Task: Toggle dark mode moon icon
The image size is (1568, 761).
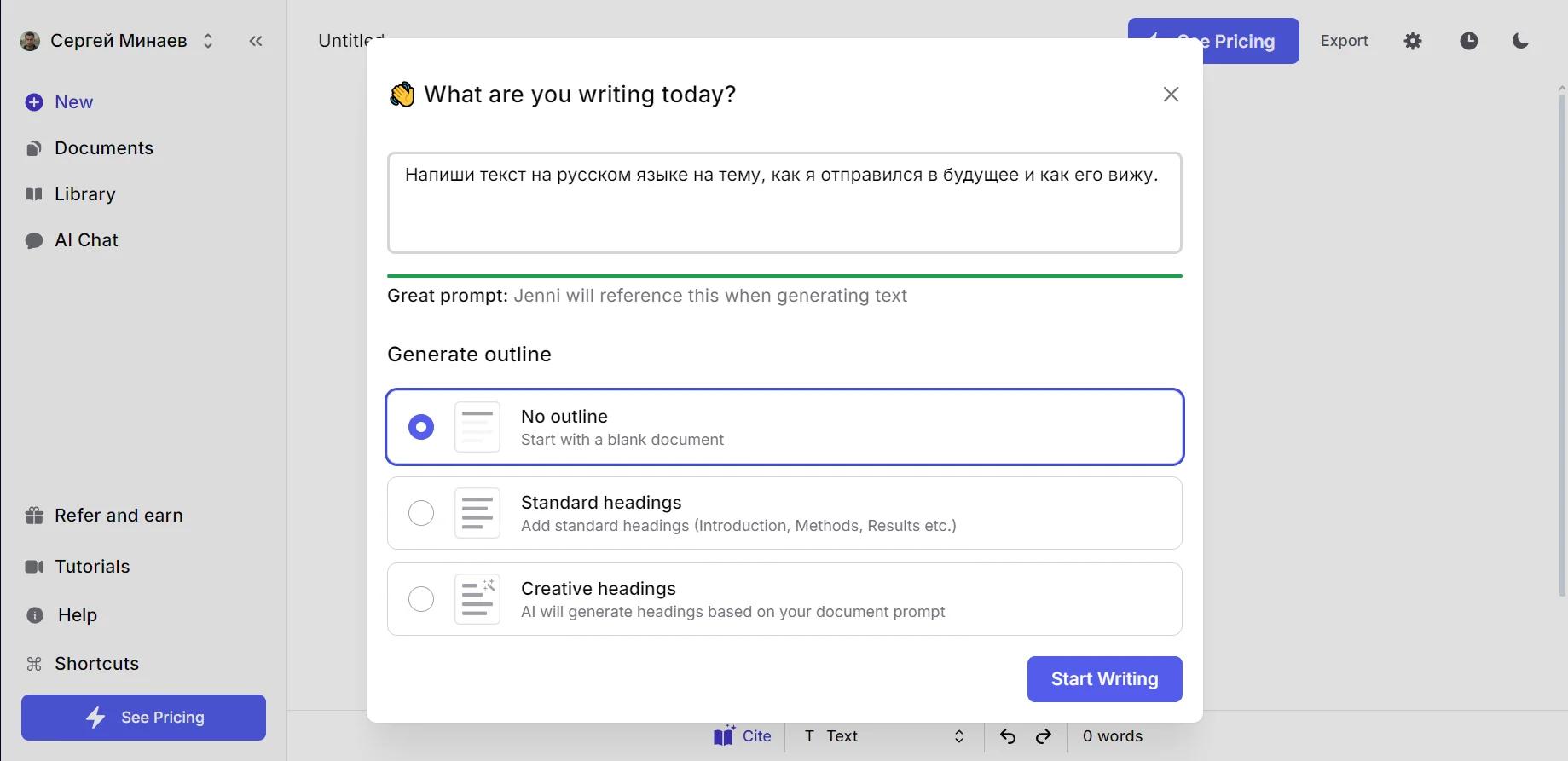Action: tap(1520, 41)
